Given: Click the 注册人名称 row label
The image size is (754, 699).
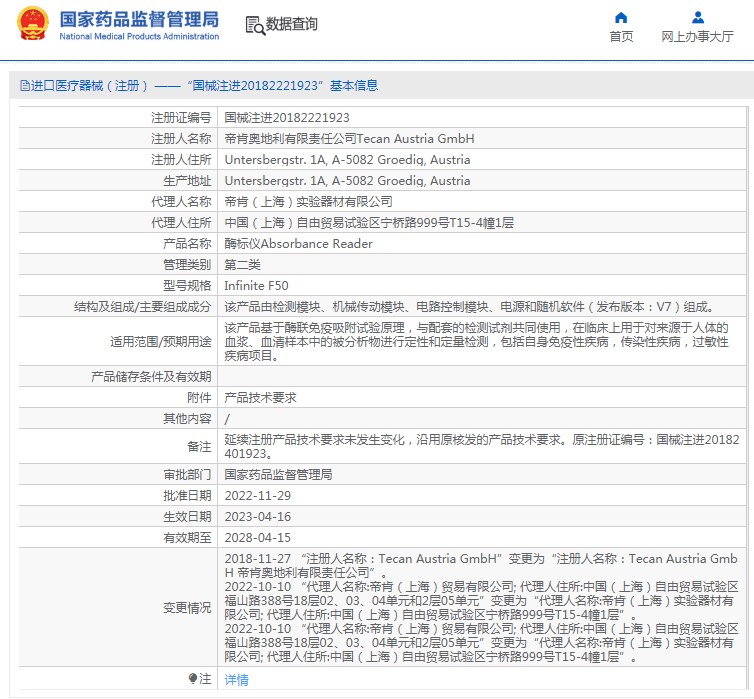Looking at the screenshot, I should [181, 139].
